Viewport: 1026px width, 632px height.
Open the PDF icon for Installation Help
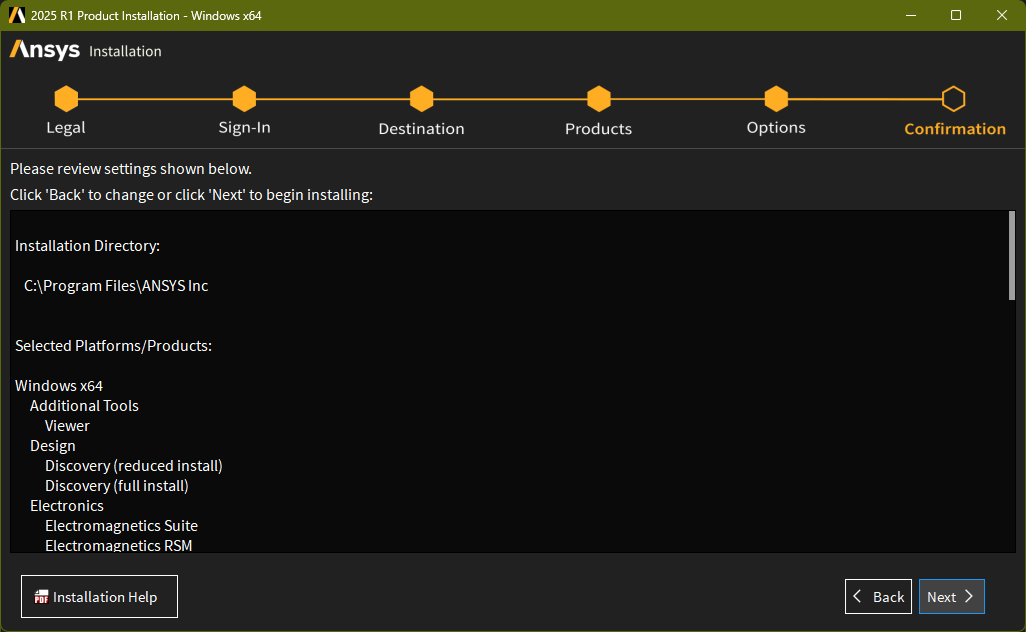41,597
